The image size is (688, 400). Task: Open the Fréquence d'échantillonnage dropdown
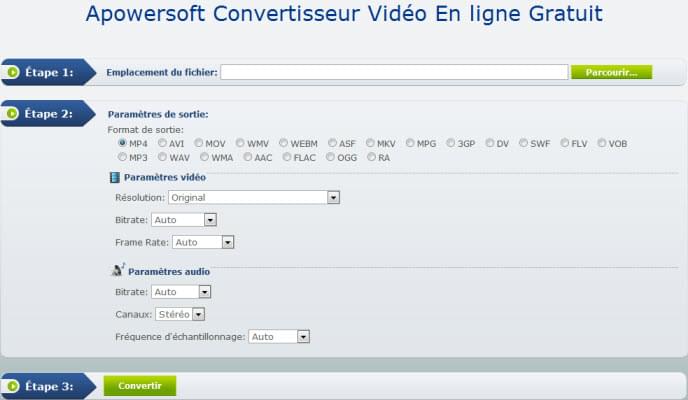[x=279, y=337]
